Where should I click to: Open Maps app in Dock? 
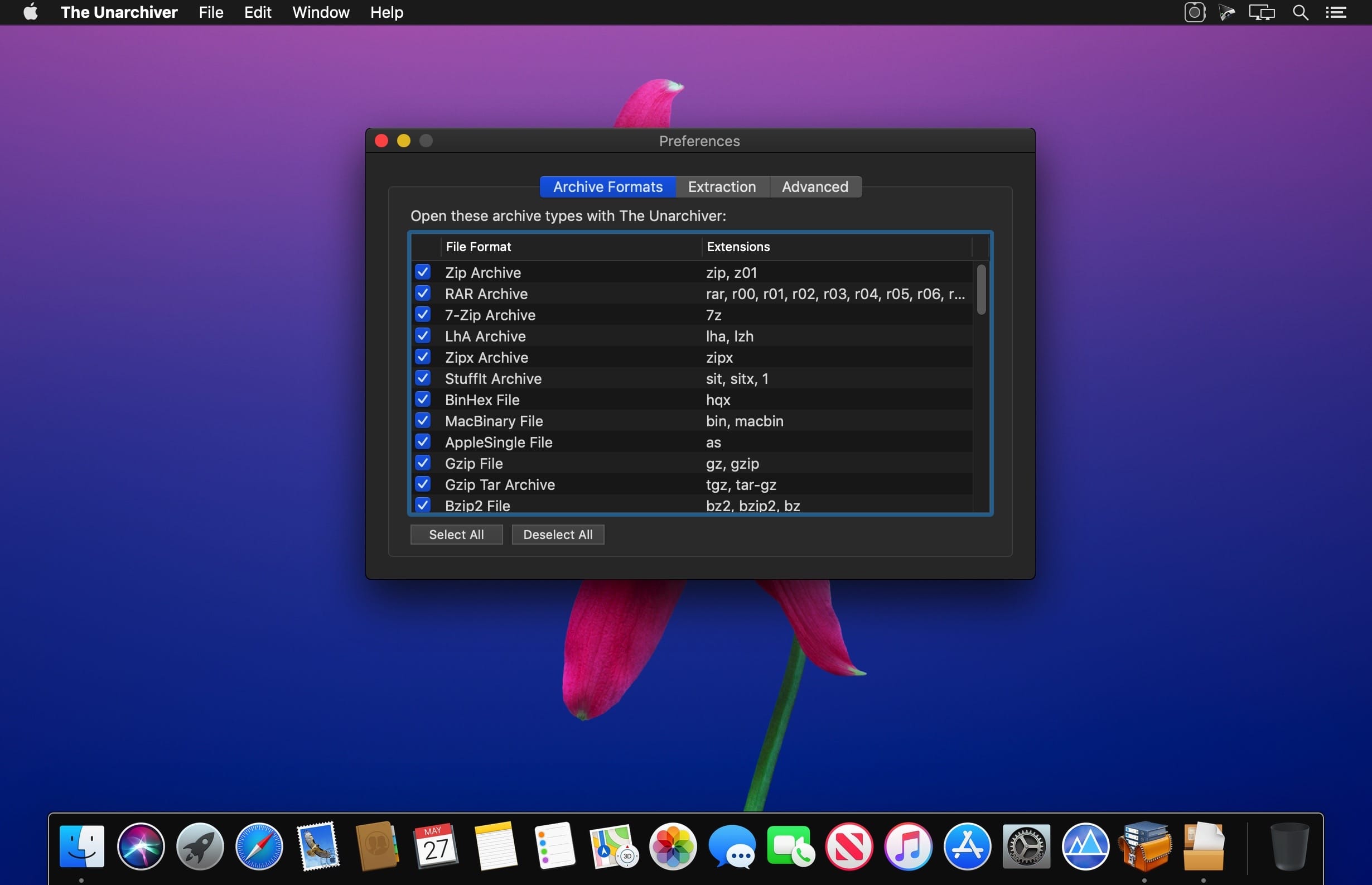613,846
